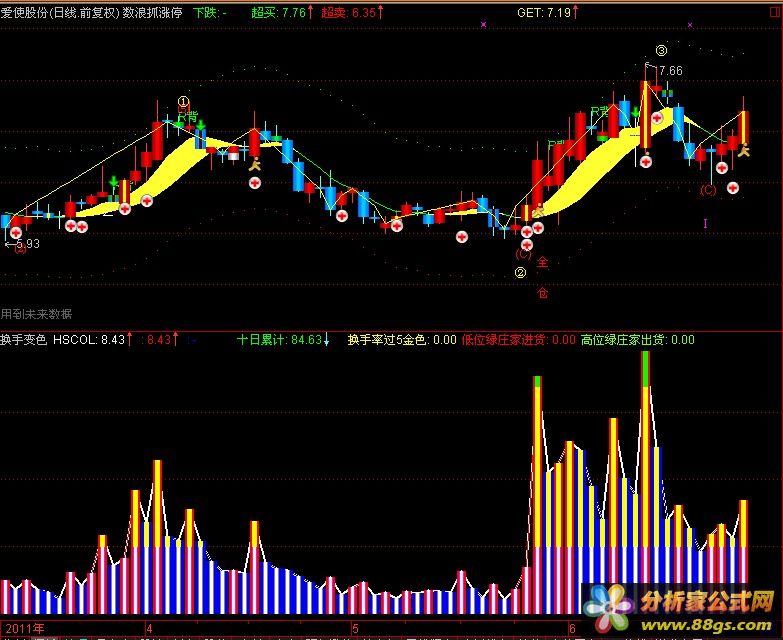The image size is (783, 640).
Task: Click the red 全 signal label
Action: pos(542,262)
